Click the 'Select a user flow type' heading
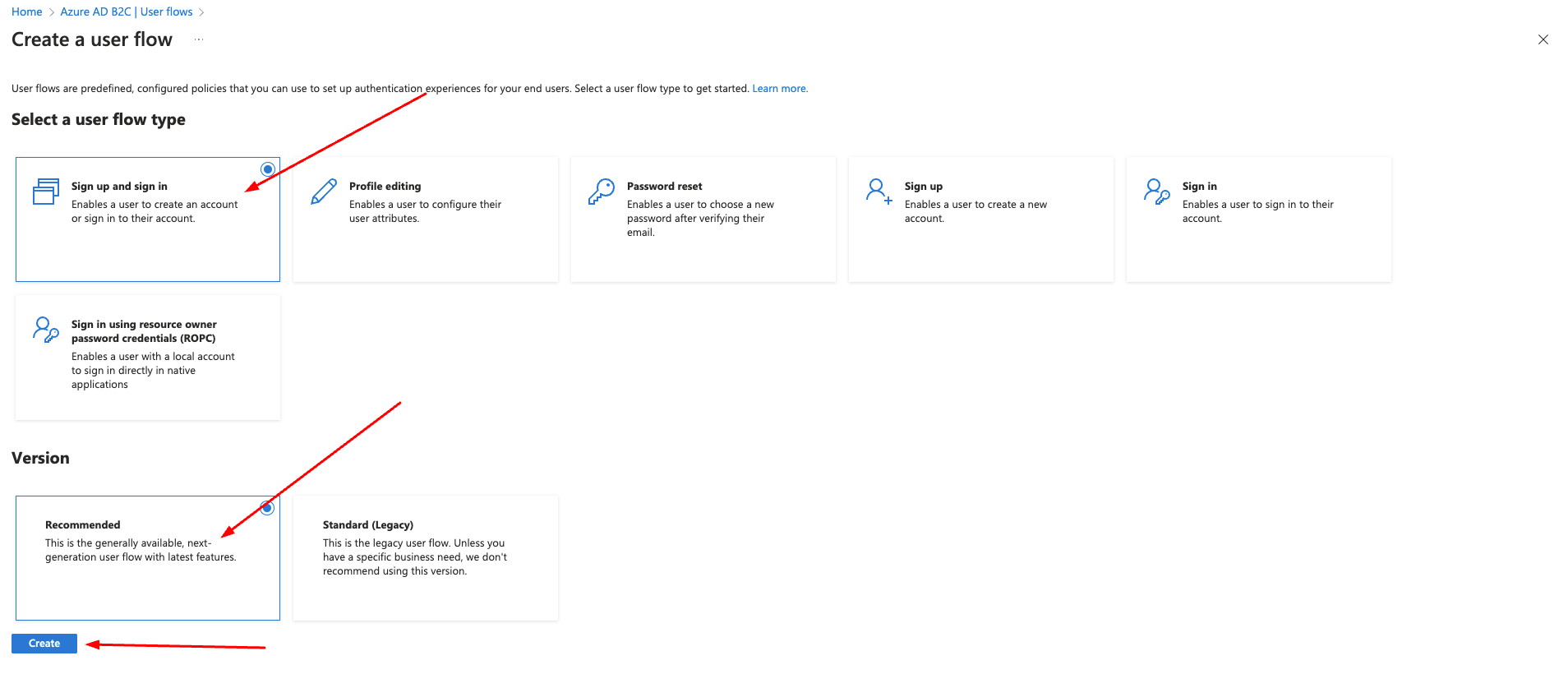 pos(99,120)
